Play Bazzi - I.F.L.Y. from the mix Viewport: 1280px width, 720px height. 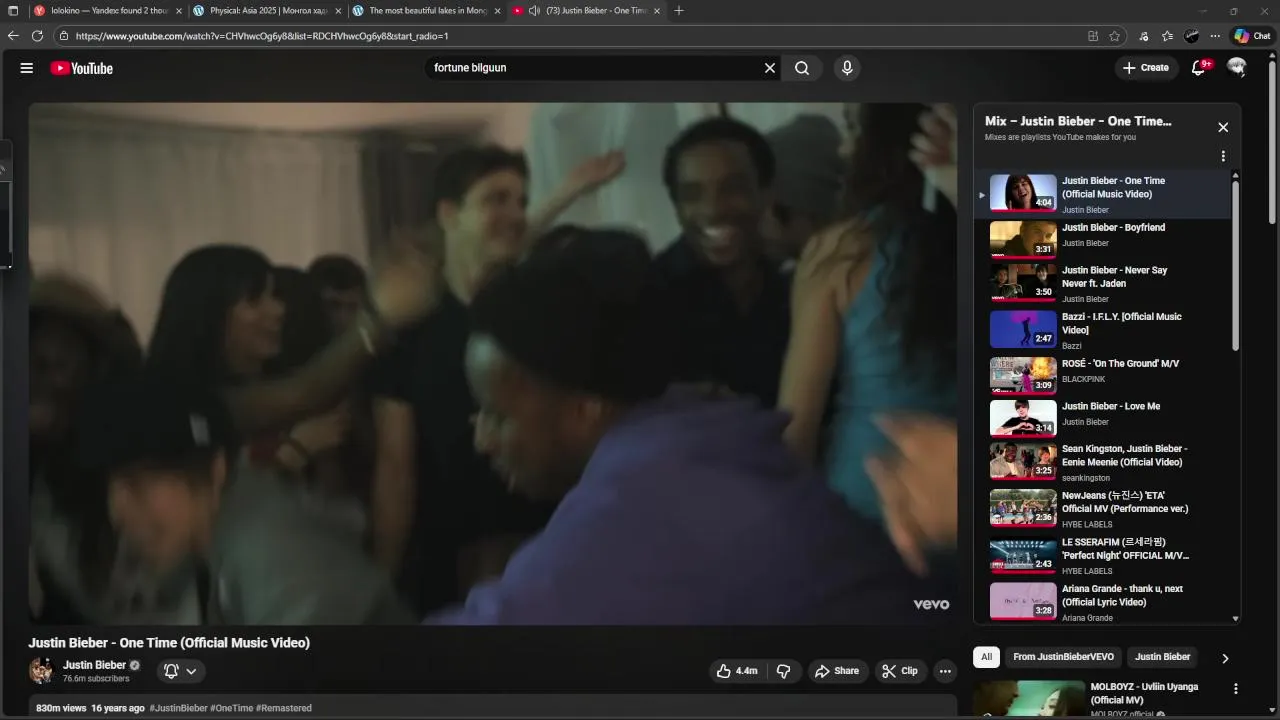1103,330
